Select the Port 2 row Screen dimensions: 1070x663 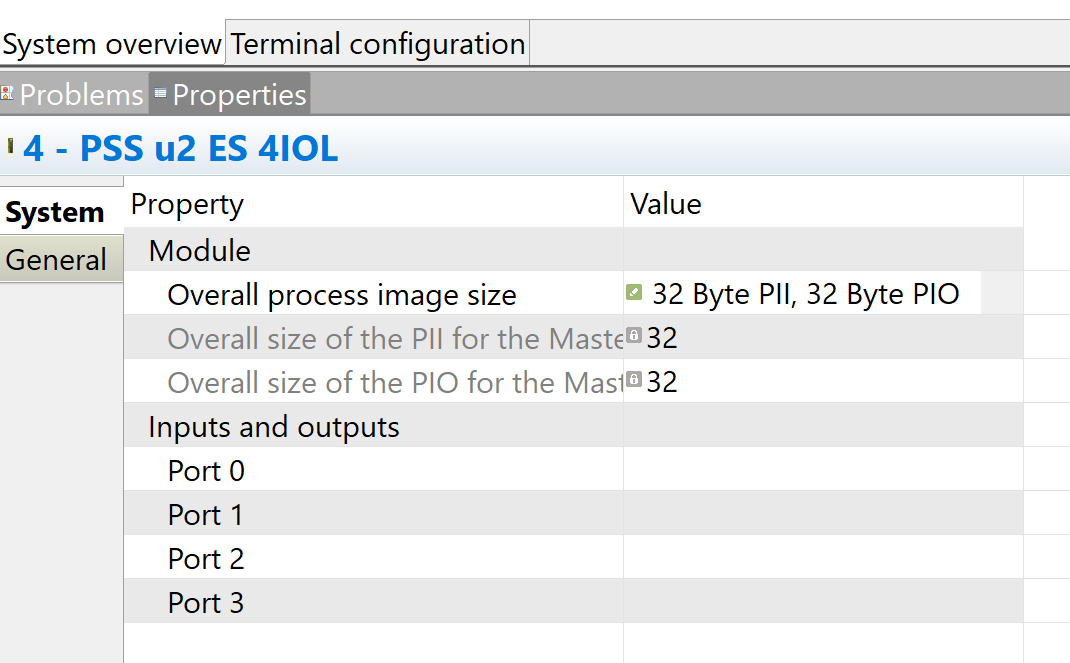[573, 557]
